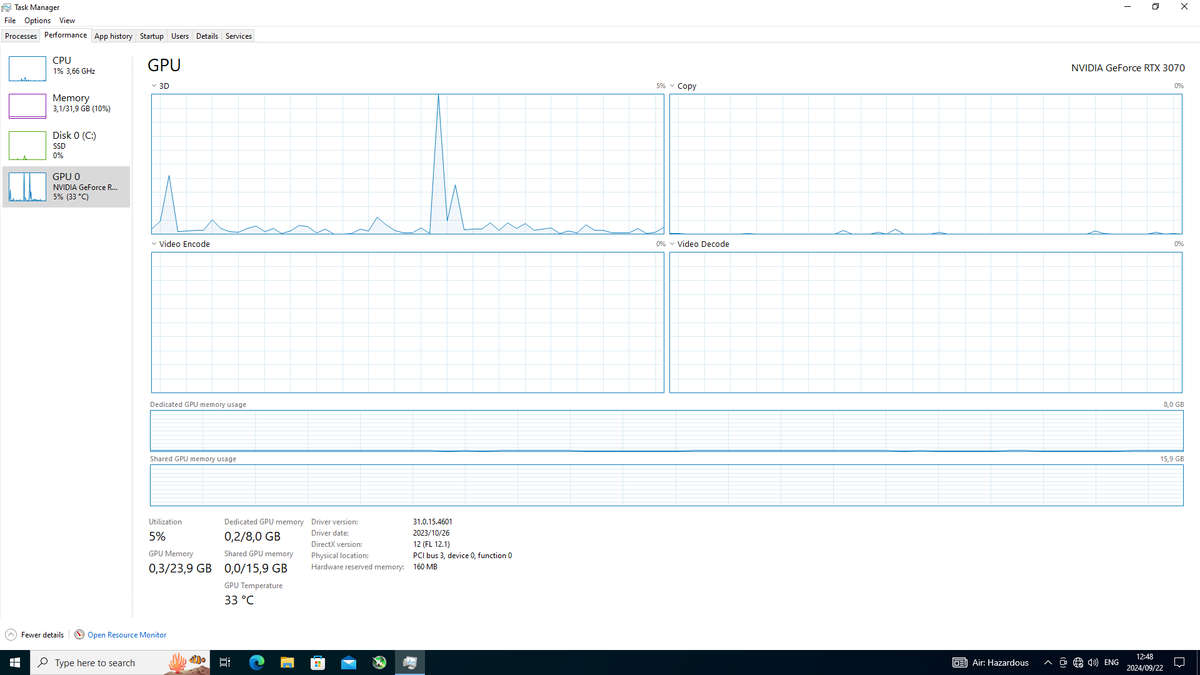Open the 3D graph selector dropdown
This screenshot has height=675, width=1200.
(x=155, y=86)
